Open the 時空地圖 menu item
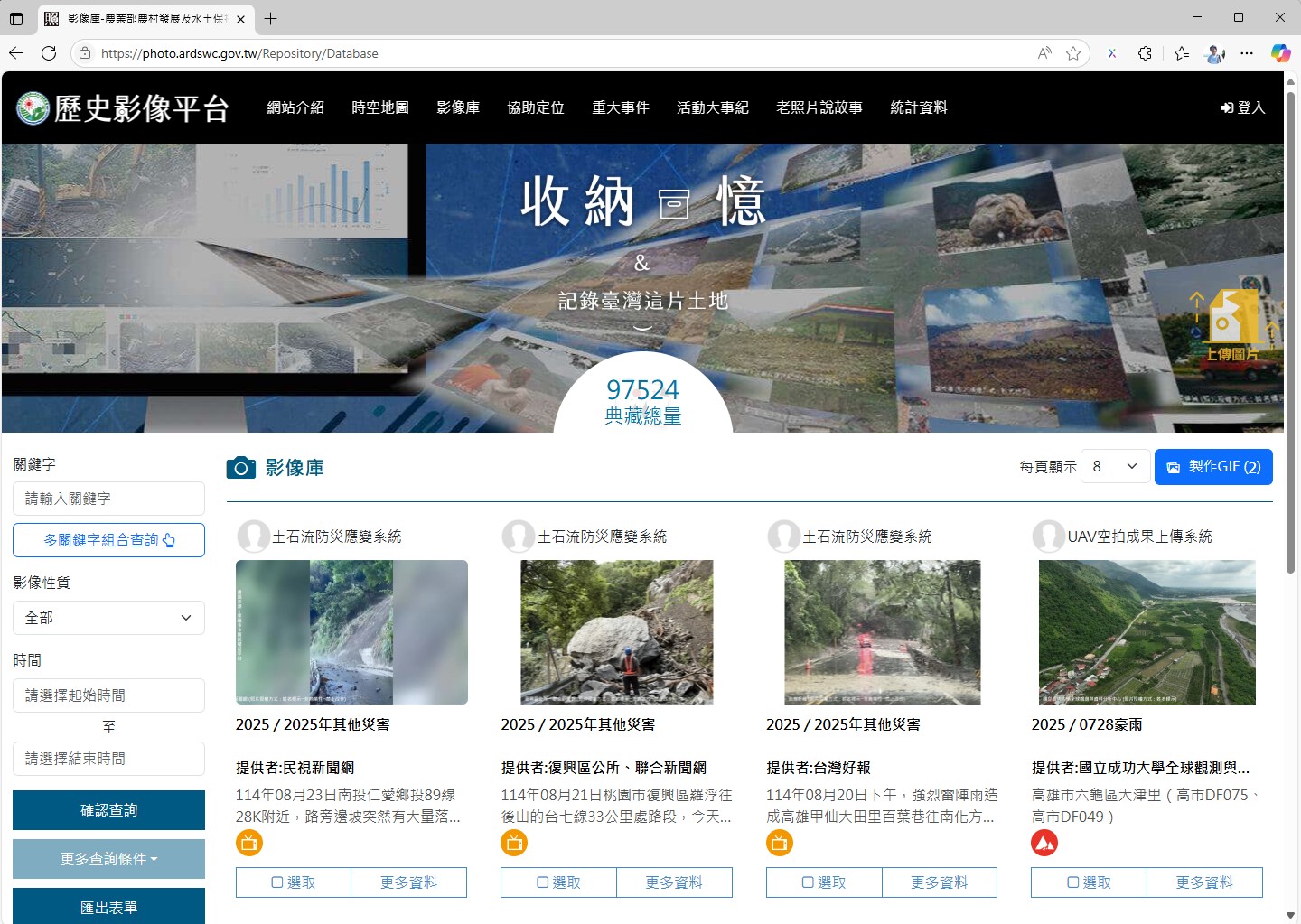 [x=379, y=107]
